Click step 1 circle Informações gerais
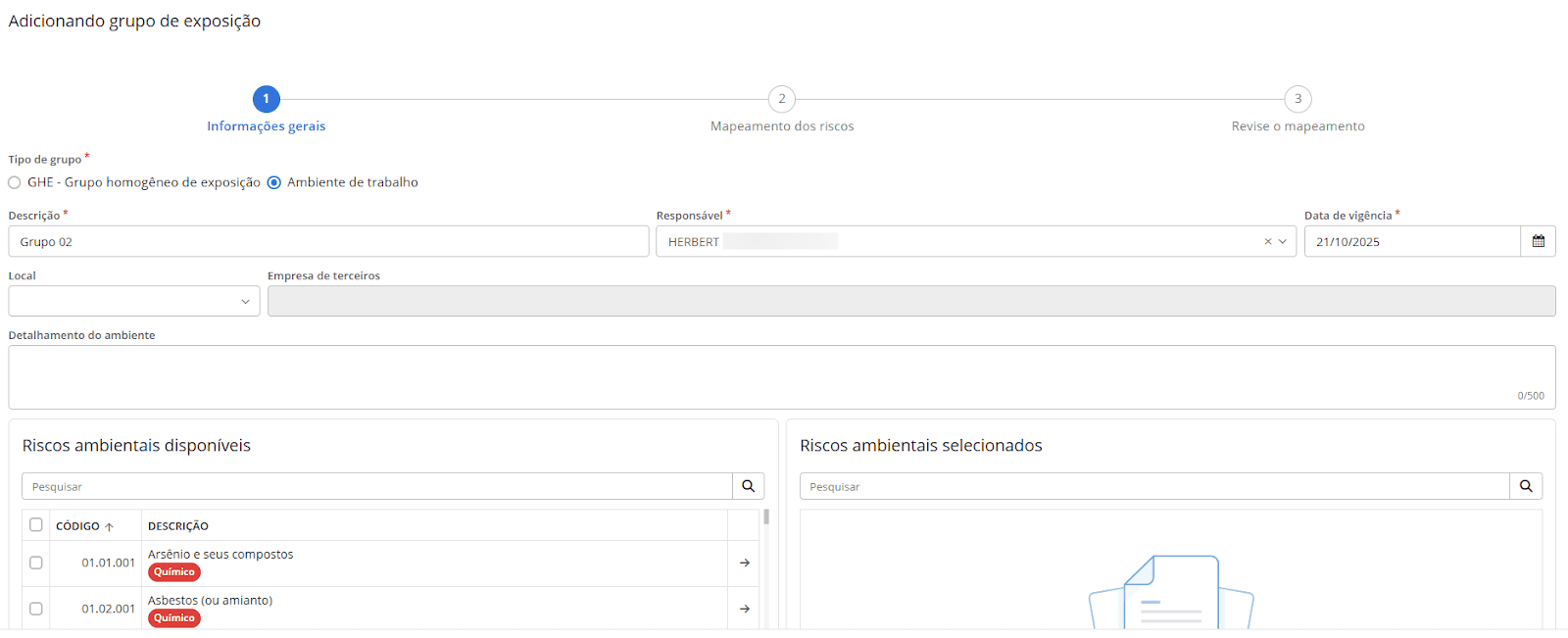This screenshot has height=638, width=1568. [x=266, y=99]
